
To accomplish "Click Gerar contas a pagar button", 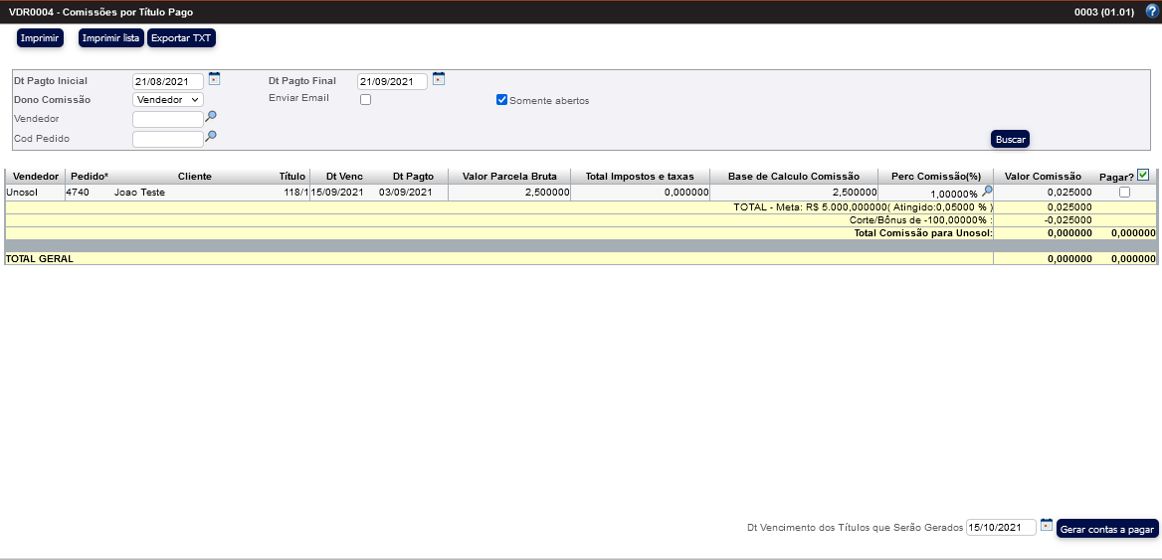I will 1107,529.
